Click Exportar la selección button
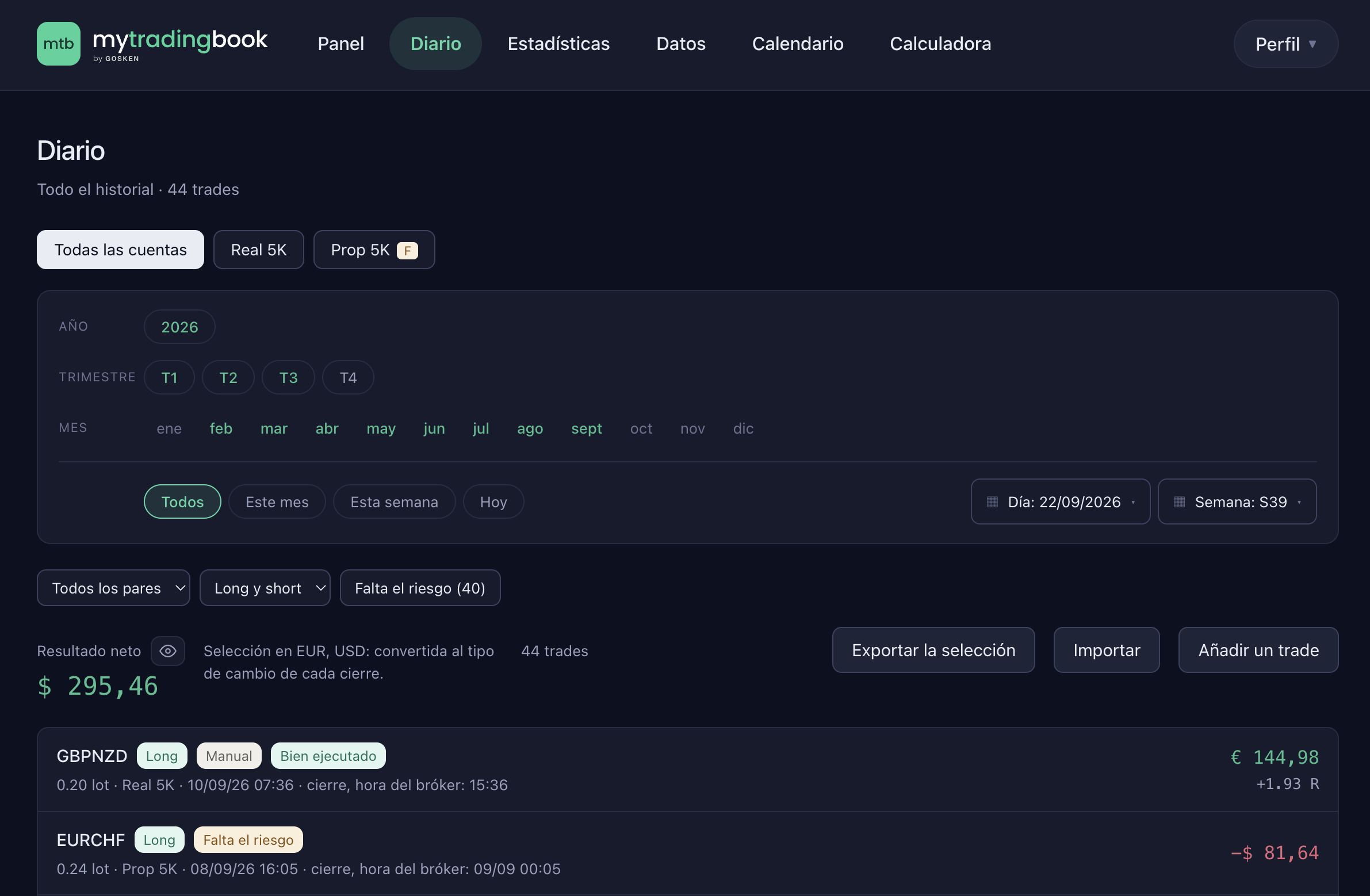Image resolution: width=1370 pixels, height=896 pixels. tap(933, 650)
